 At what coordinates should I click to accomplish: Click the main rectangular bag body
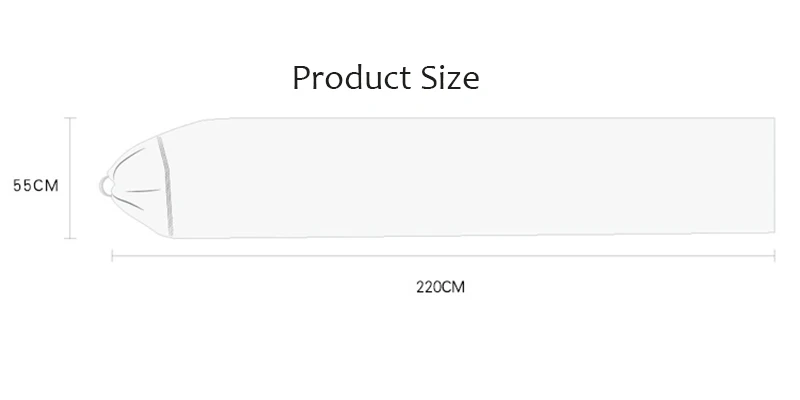472,178
